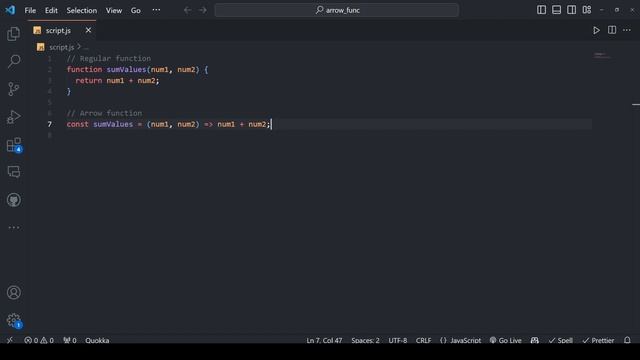
Task: Open the View menu
Action: coord(114,10)
